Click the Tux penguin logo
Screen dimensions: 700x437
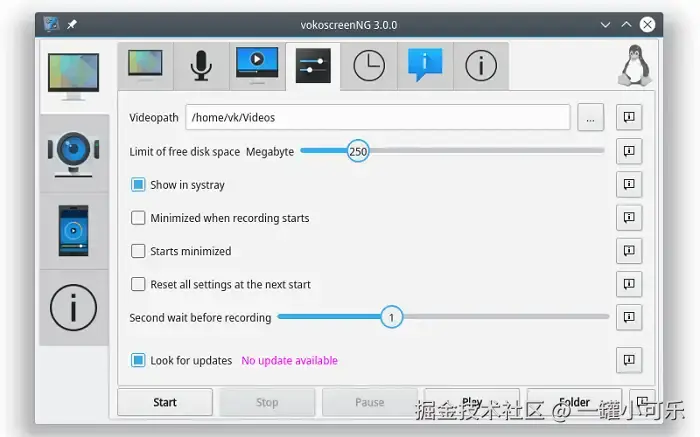click(634, 66)
